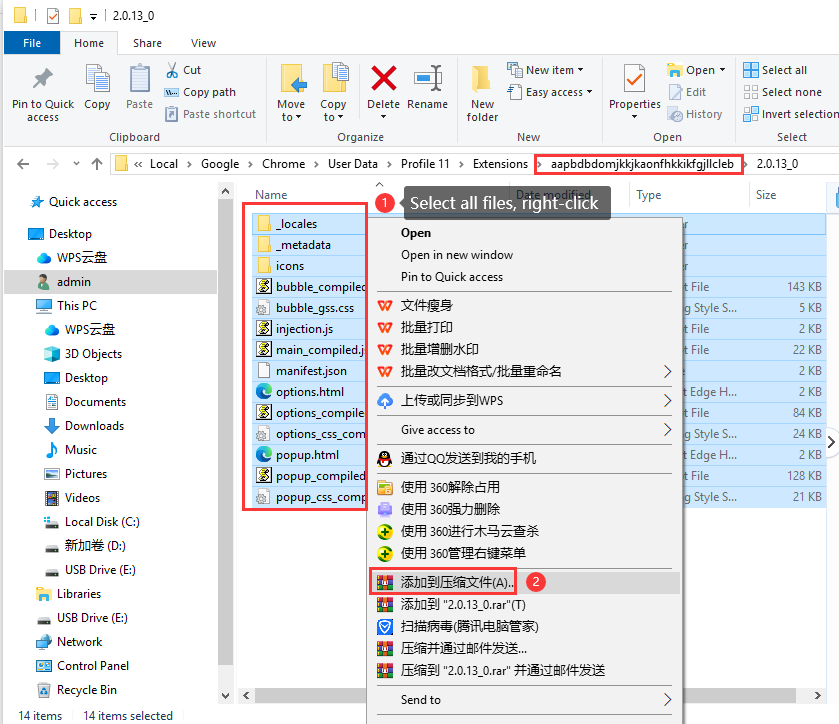Click Open in context menu
The width and height of the screenshot is (839, 724).
[x=416, y=233]
